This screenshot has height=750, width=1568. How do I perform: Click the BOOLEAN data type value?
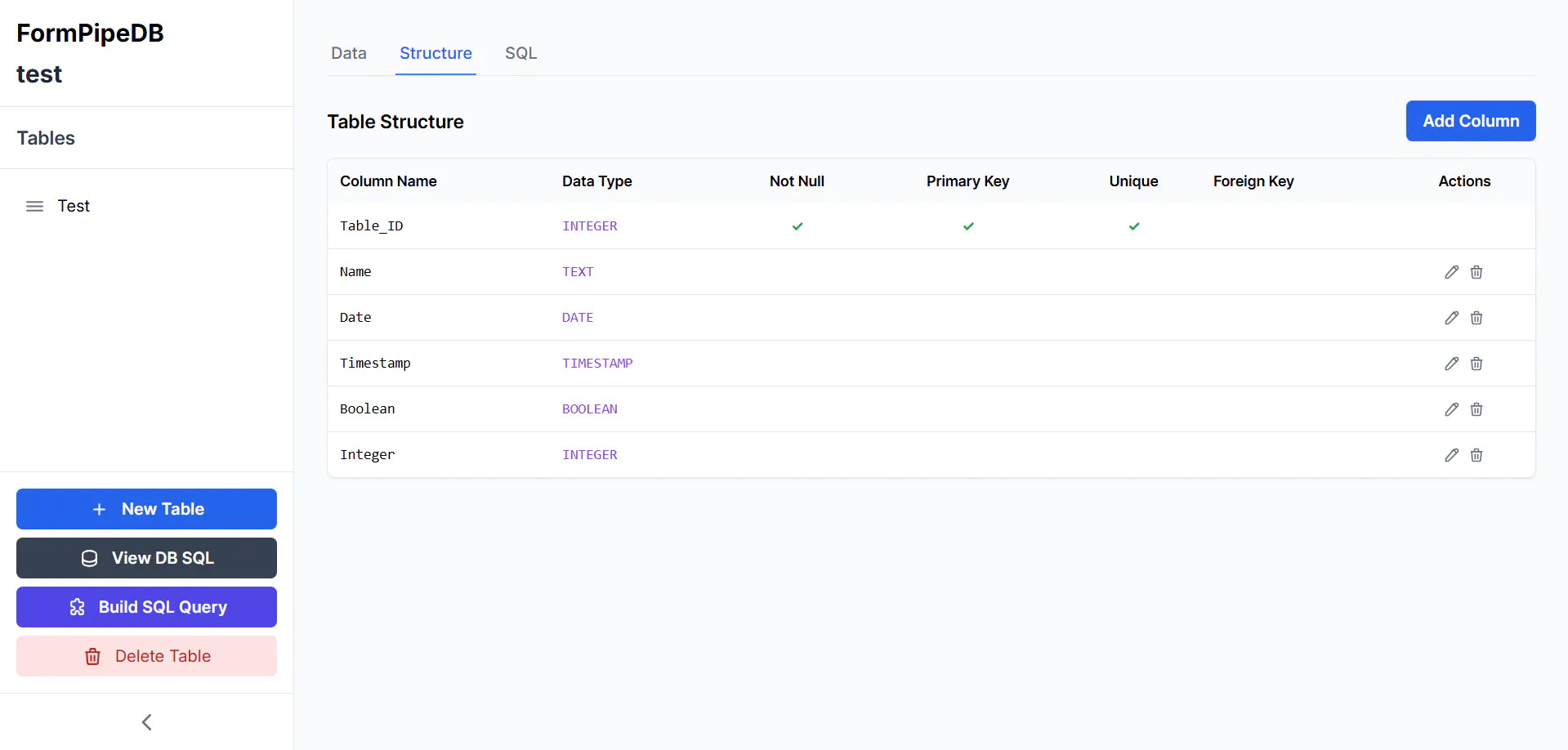(590, 409)
